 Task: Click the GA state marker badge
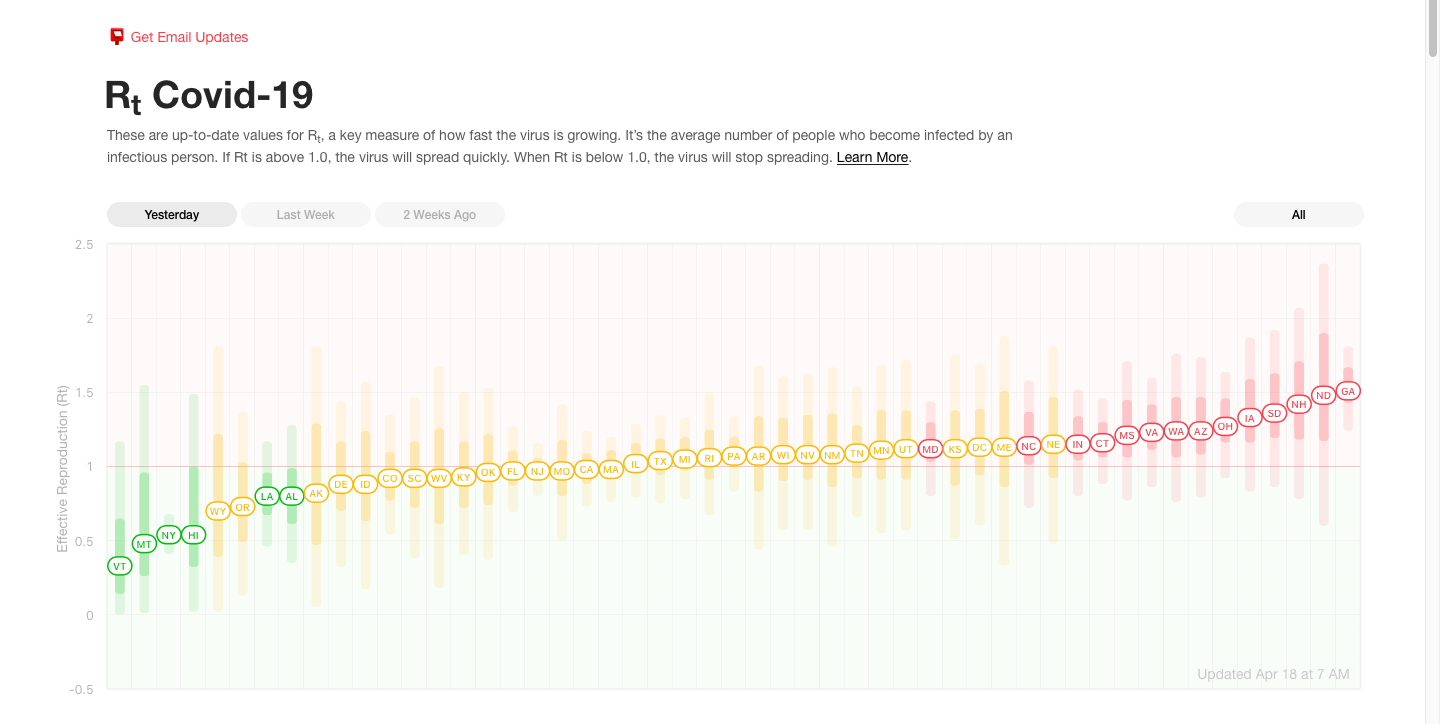pyautogui.click(x=1348, y=391)
